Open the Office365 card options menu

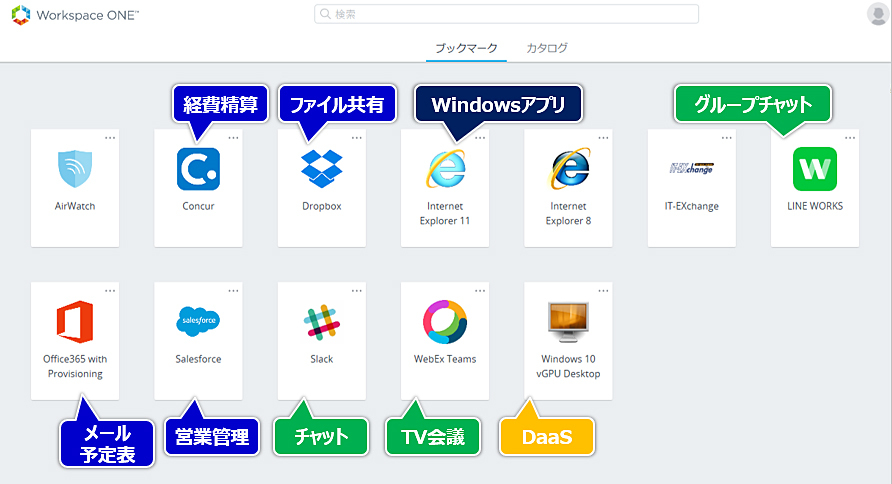(x=110, y=291)
